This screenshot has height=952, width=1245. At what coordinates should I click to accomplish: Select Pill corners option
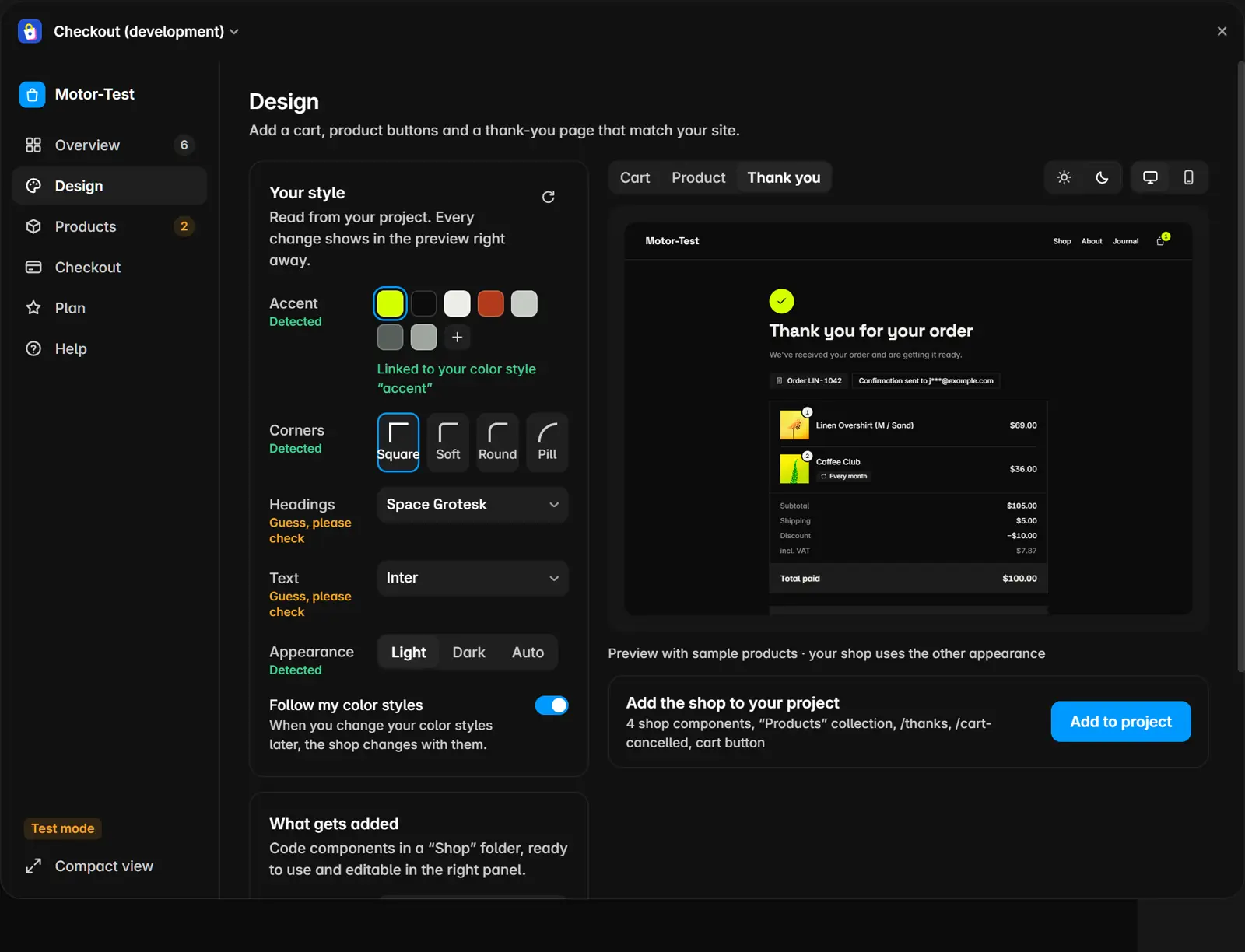pyautogui.click(x=548, y=443)
